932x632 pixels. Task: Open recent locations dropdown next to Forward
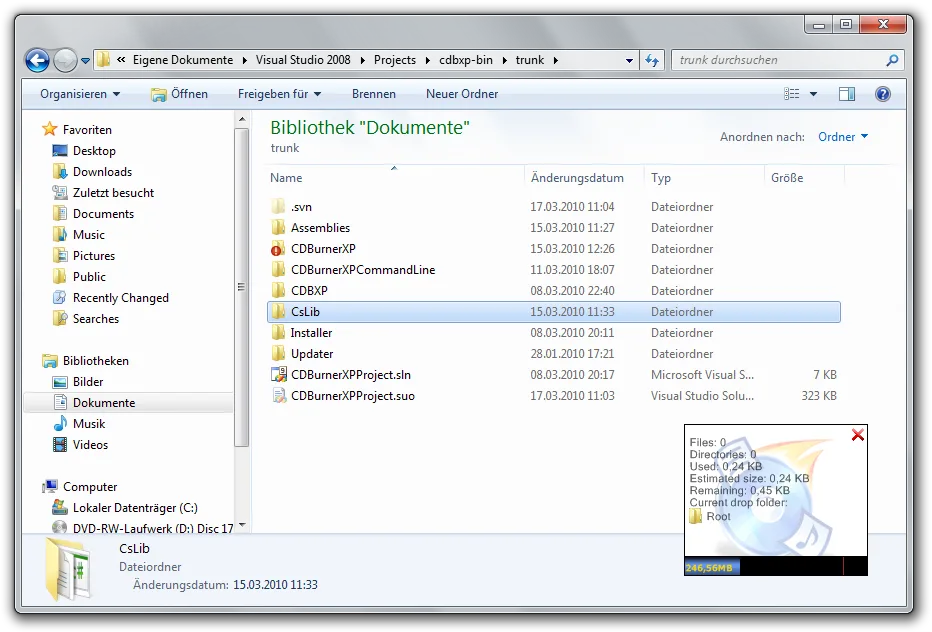[86, 61]
